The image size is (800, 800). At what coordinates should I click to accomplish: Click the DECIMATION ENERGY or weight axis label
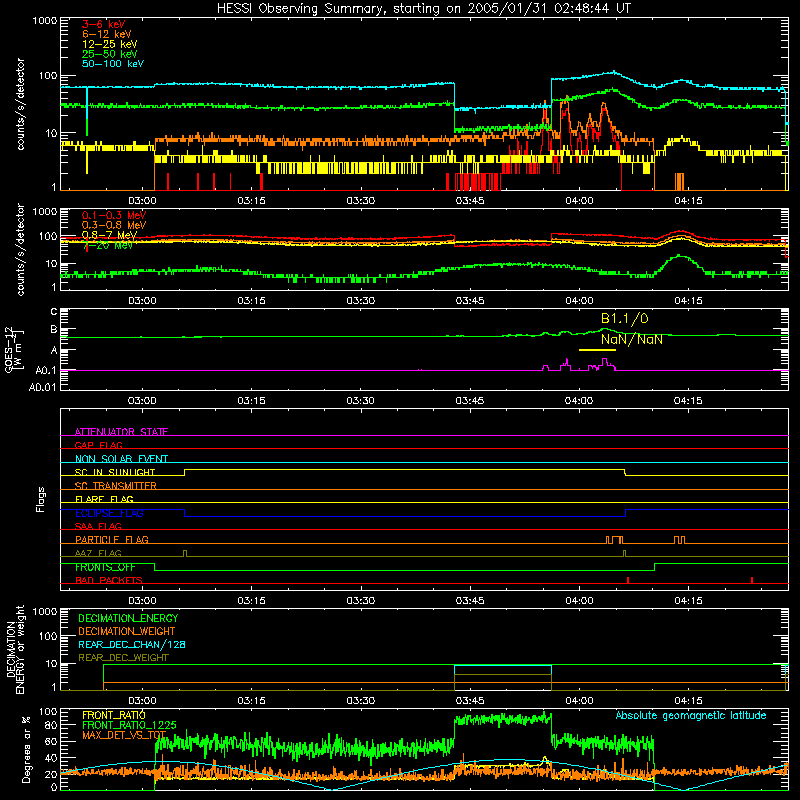[x=15, y=649]
